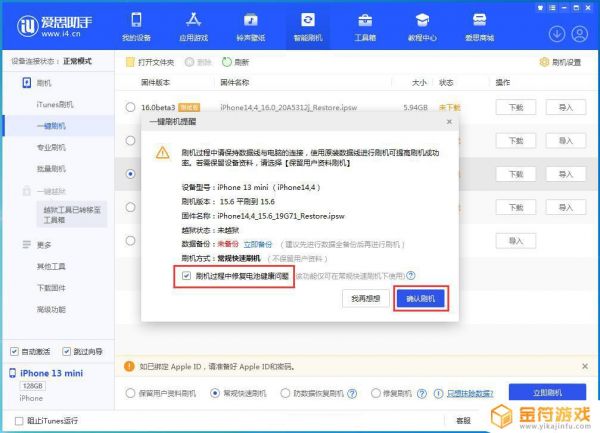The height and width of the screenshot is (433, 600).
Task: Select 常规快速刷机 radio option
Action: point(215,393)
